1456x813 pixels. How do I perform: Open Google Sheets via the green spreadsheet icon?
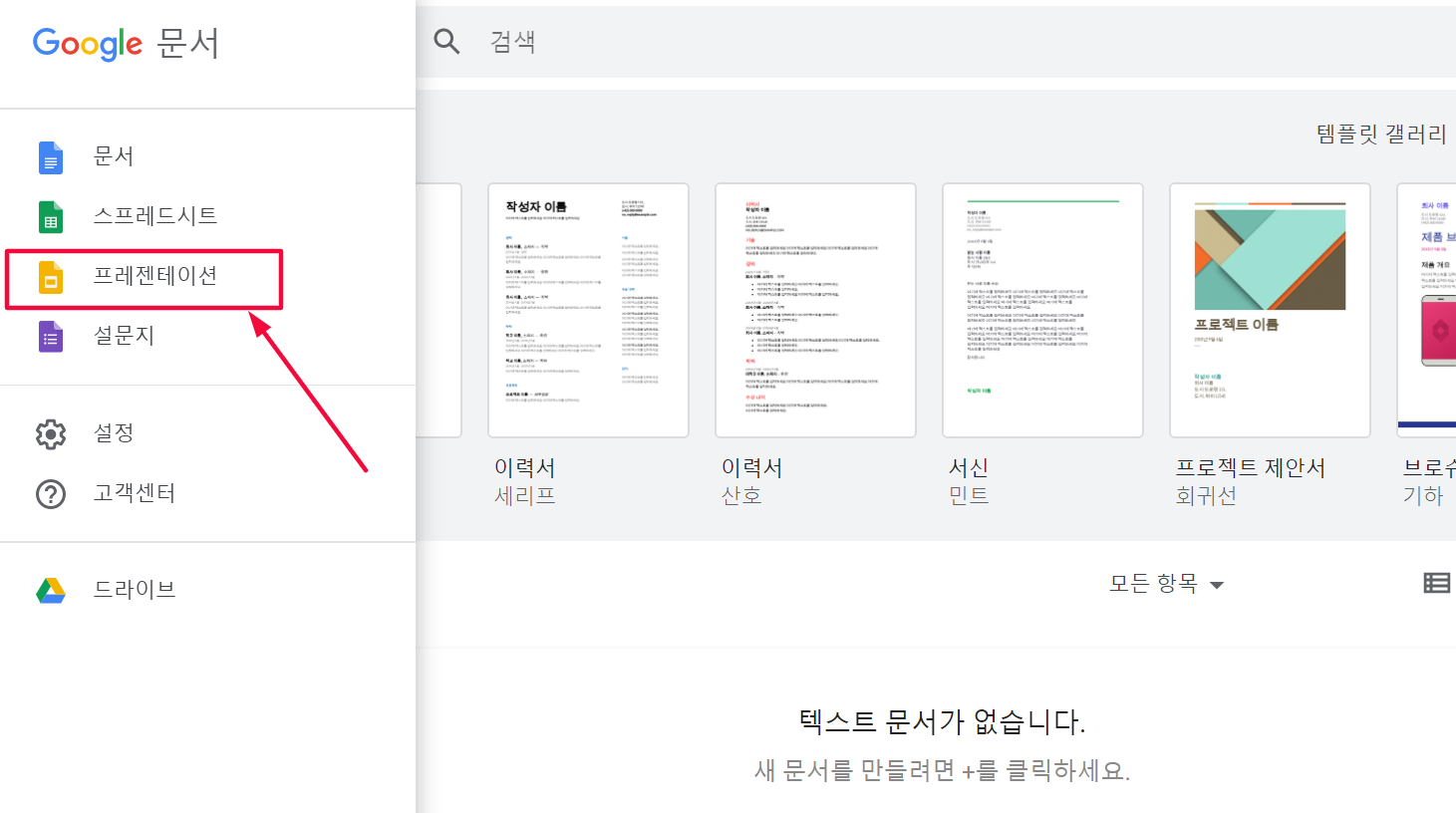point(51,216)
